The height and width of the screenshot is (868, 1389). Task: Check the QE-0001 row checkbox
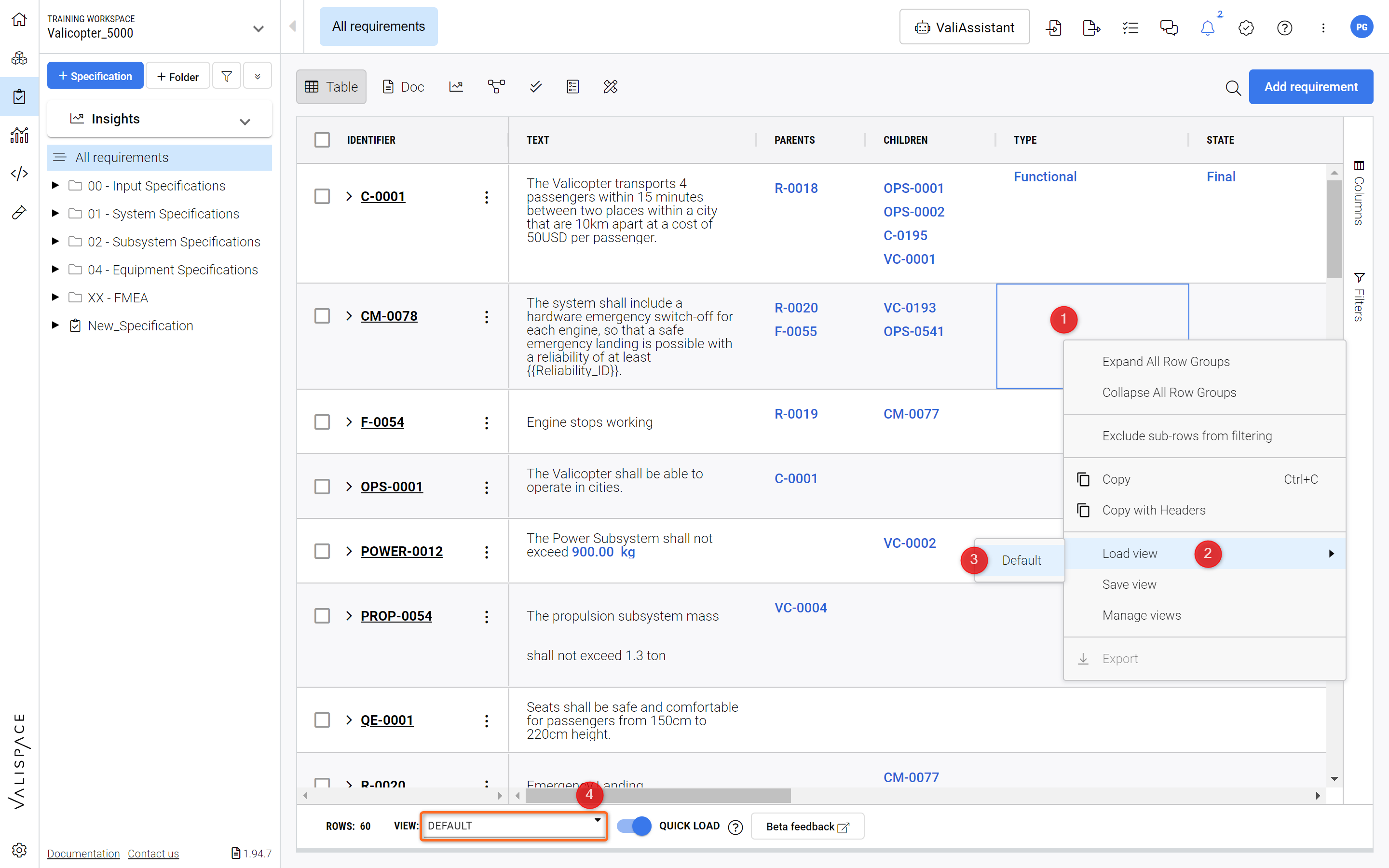(x=322, y=720)
